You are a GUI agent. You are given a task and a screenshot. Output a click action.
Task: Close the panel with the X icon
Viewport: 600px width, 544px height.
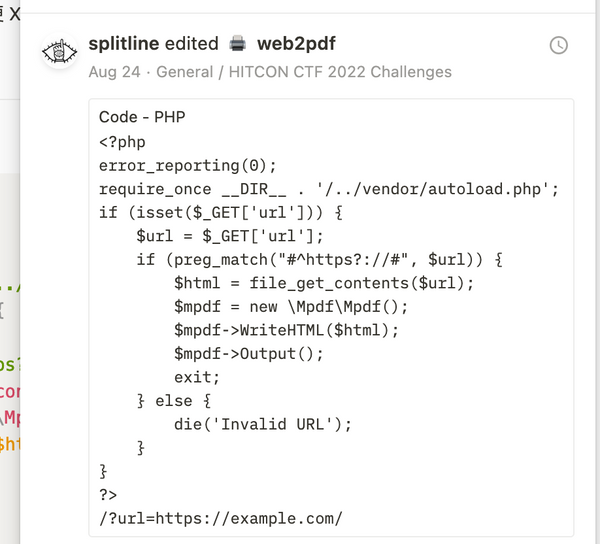pyautogui.click(x=15, y=14)
